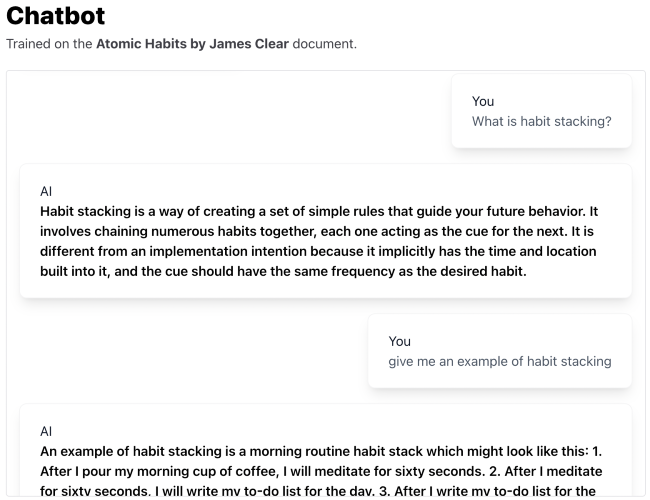The height and width of the screenshot is (500, 650).
Task: Click the Chatbot page heading
Action: (56, 16)
